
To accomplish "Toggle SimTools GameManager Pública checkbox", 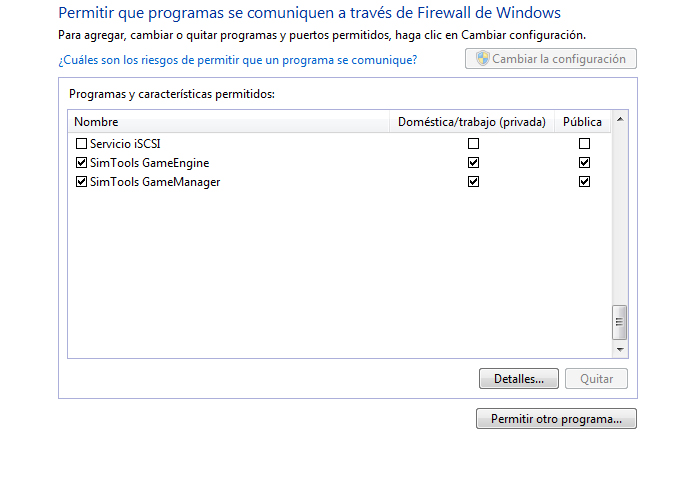I will pos(585,182).
